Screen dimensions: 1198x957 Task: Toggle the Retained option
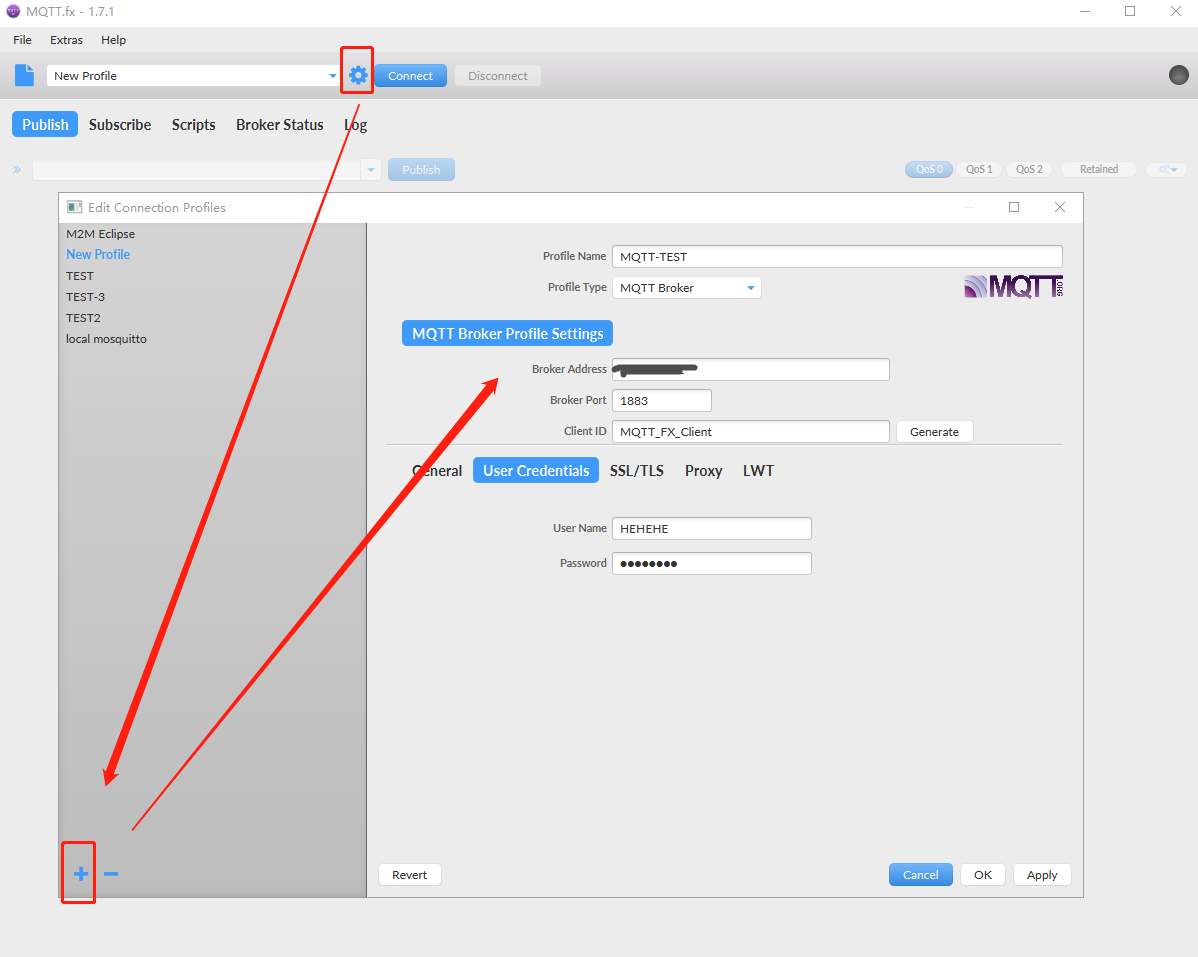pos(1099,170)
